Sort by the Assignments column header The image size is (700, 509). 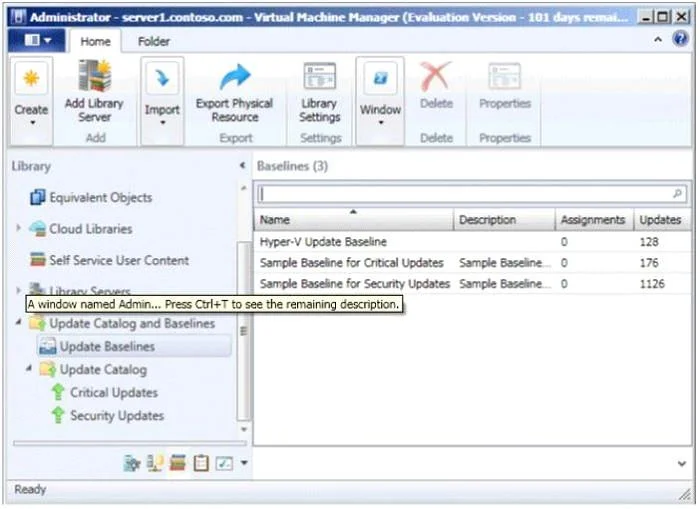point(595,220)
